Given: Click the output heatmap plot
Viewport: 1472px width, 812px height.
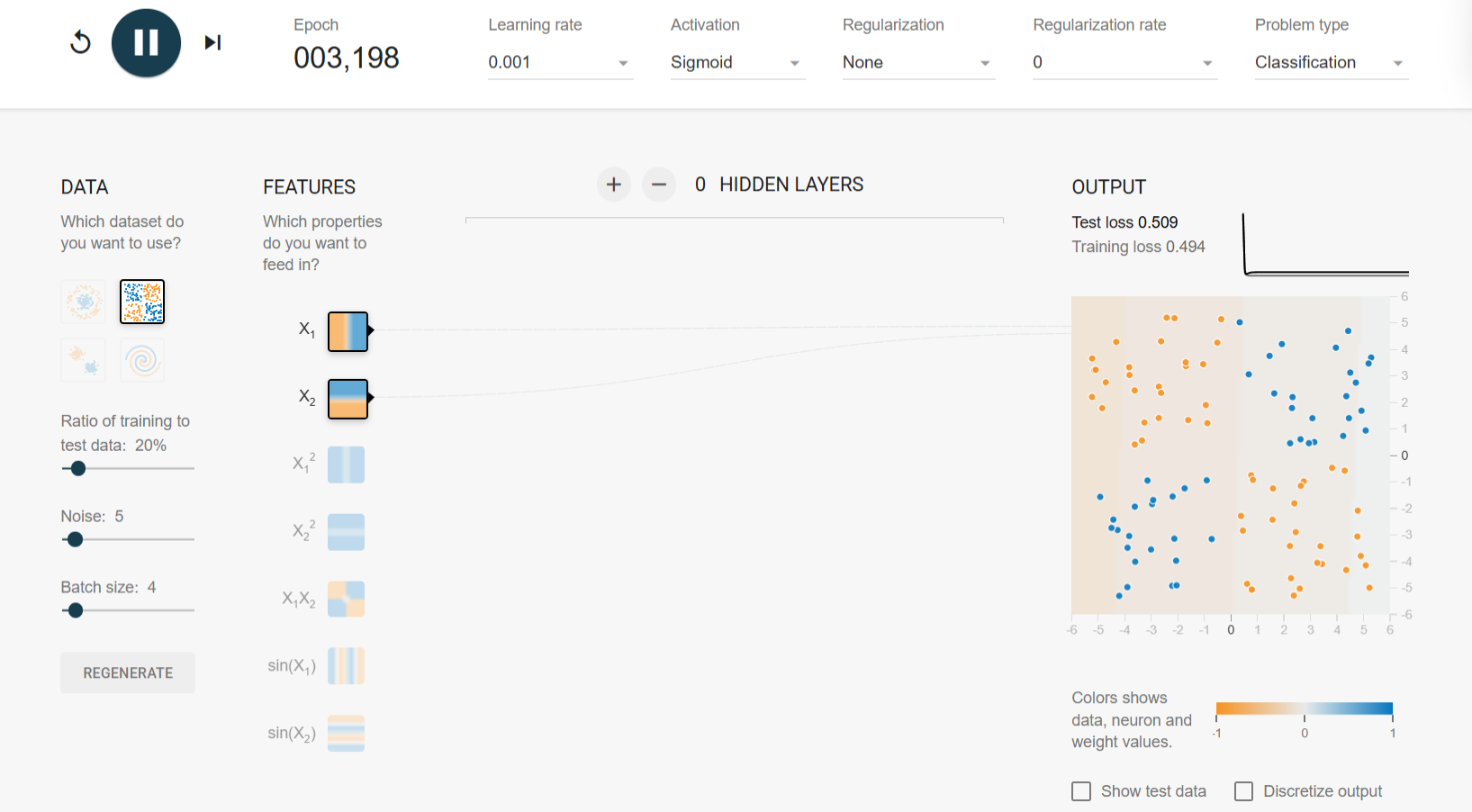Looking at the screenshot, I should 1231,456.
